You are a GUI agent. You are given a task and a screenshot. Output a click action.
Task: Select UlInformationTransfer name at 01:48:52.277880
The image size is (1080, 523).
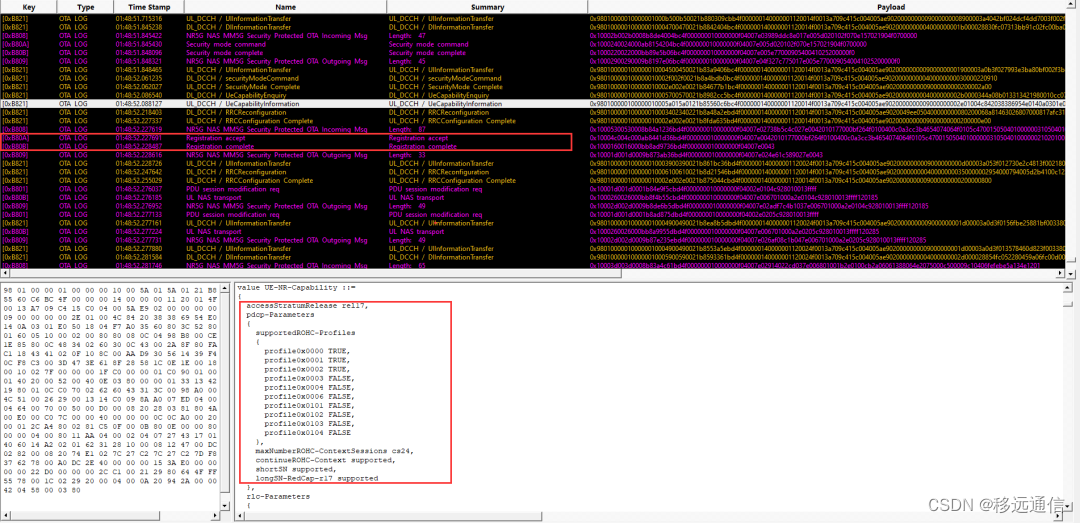238,248
